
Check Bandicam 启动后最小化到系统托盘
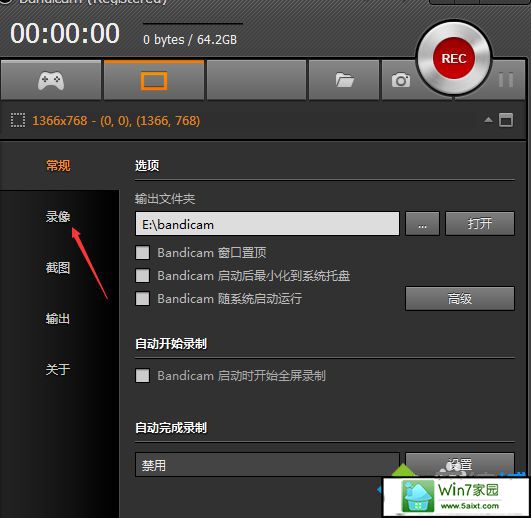click(142, 276)
